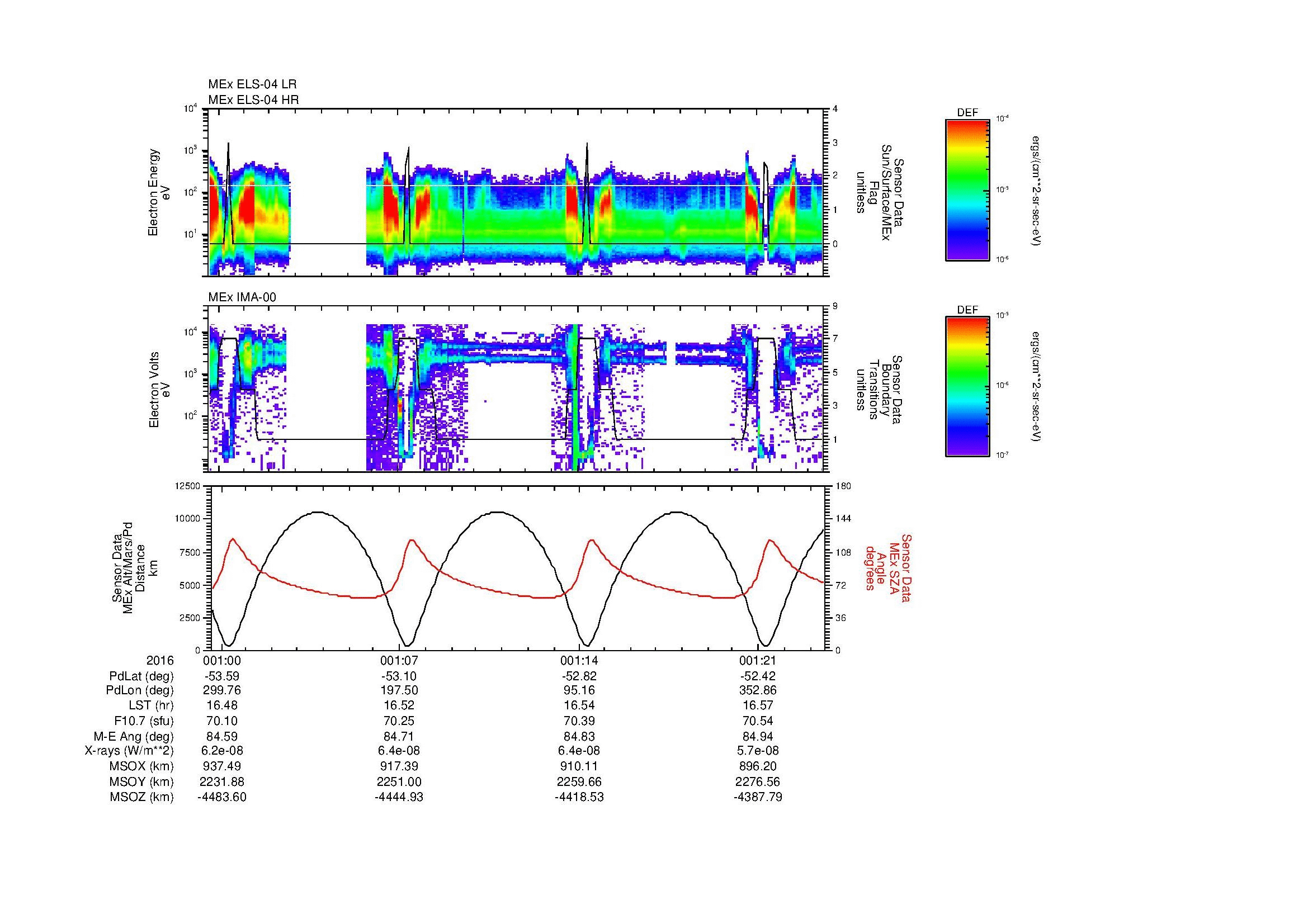Click altitude axis tick '10000'
This screenshot has width=1308, height=924.
click(188, 519)
